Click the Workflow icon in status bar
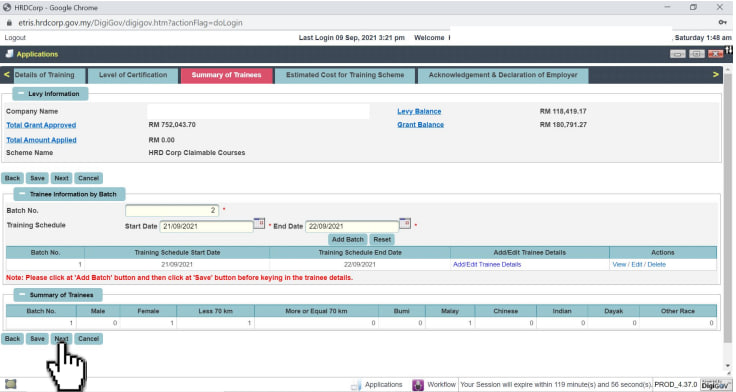 (x=418, y=385)
